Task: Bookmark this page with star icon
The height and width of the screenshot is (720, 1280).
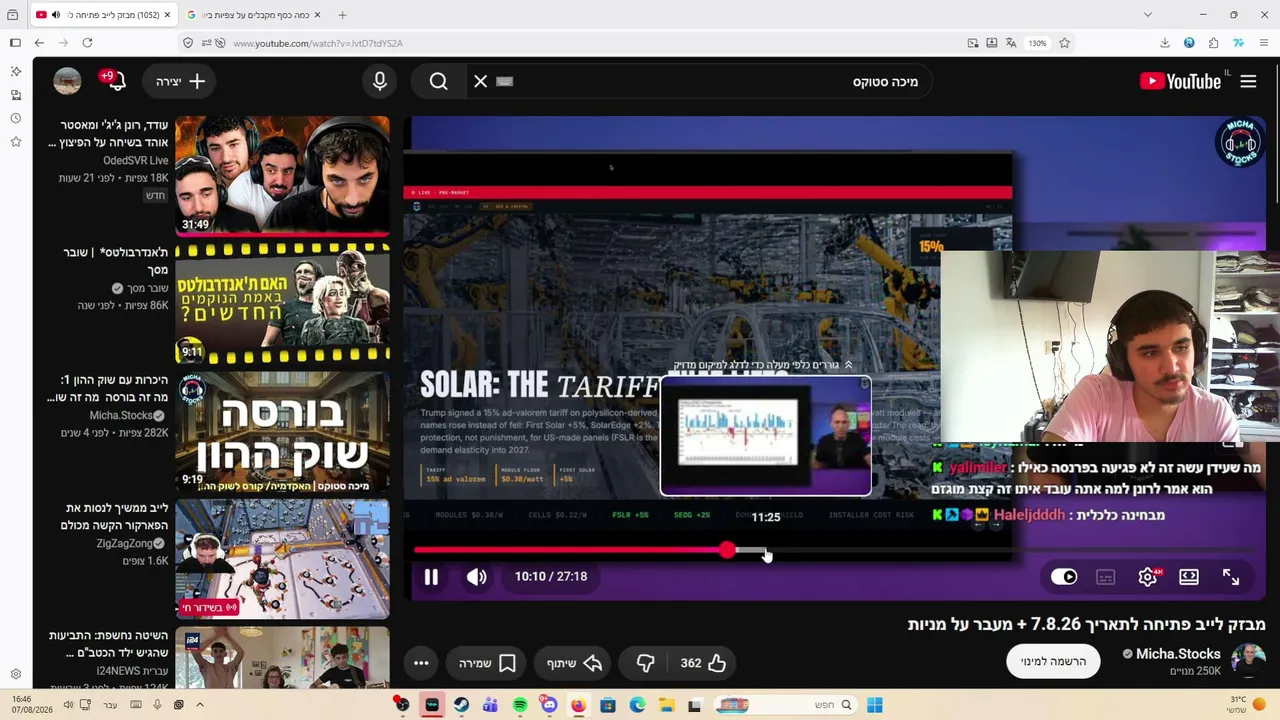Action: point(1065,43)
